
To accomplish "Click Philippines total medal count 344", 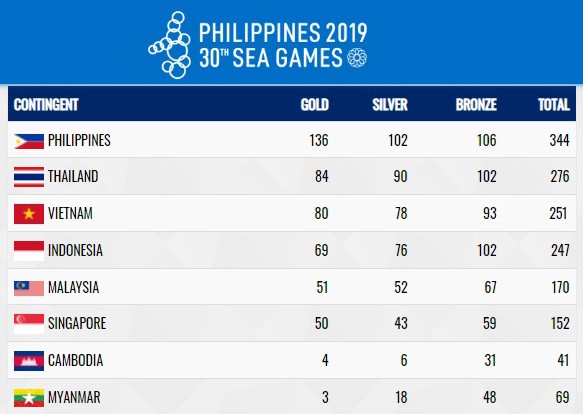I will coord(560,140).
